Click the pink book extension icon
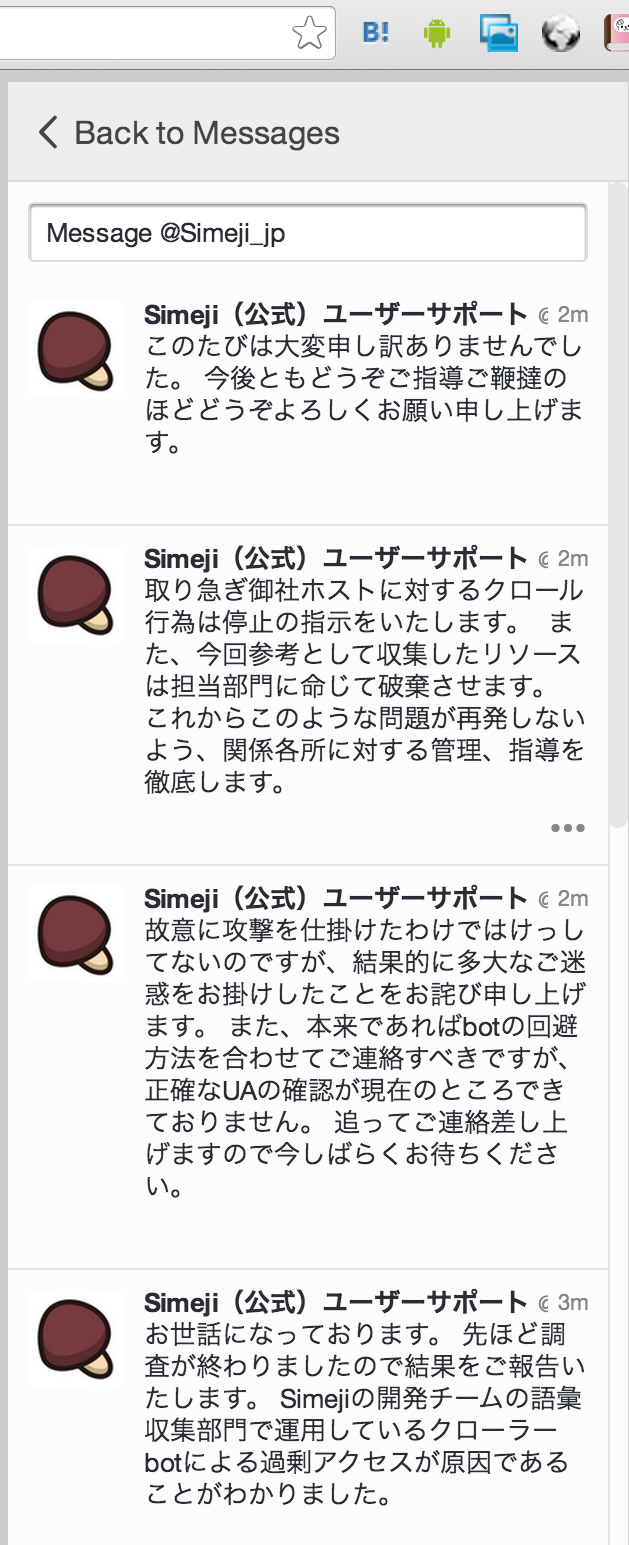This screenshot has width=629, height=1545. (x=616, y=34)
